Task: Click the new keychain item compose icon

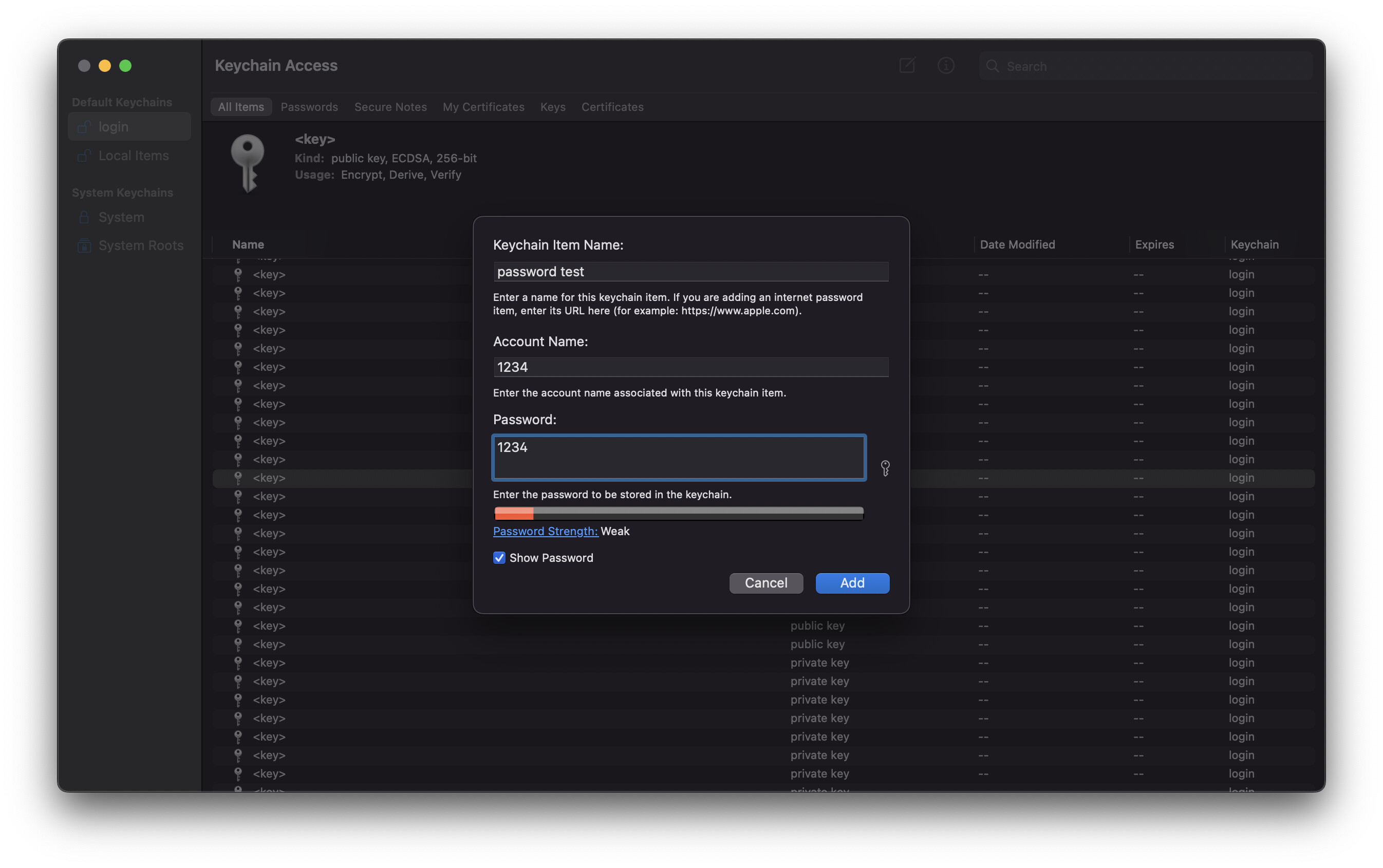Action: coord(906,65)
